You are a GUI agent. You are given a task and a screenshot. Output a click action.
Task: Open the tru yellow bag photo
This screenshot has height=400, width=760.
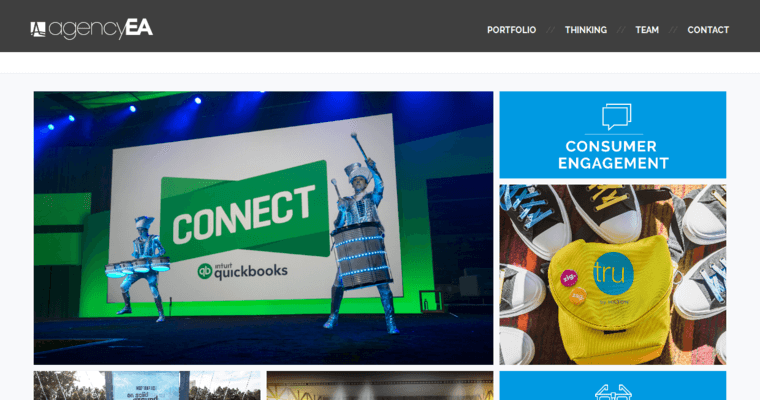point(613,274)
